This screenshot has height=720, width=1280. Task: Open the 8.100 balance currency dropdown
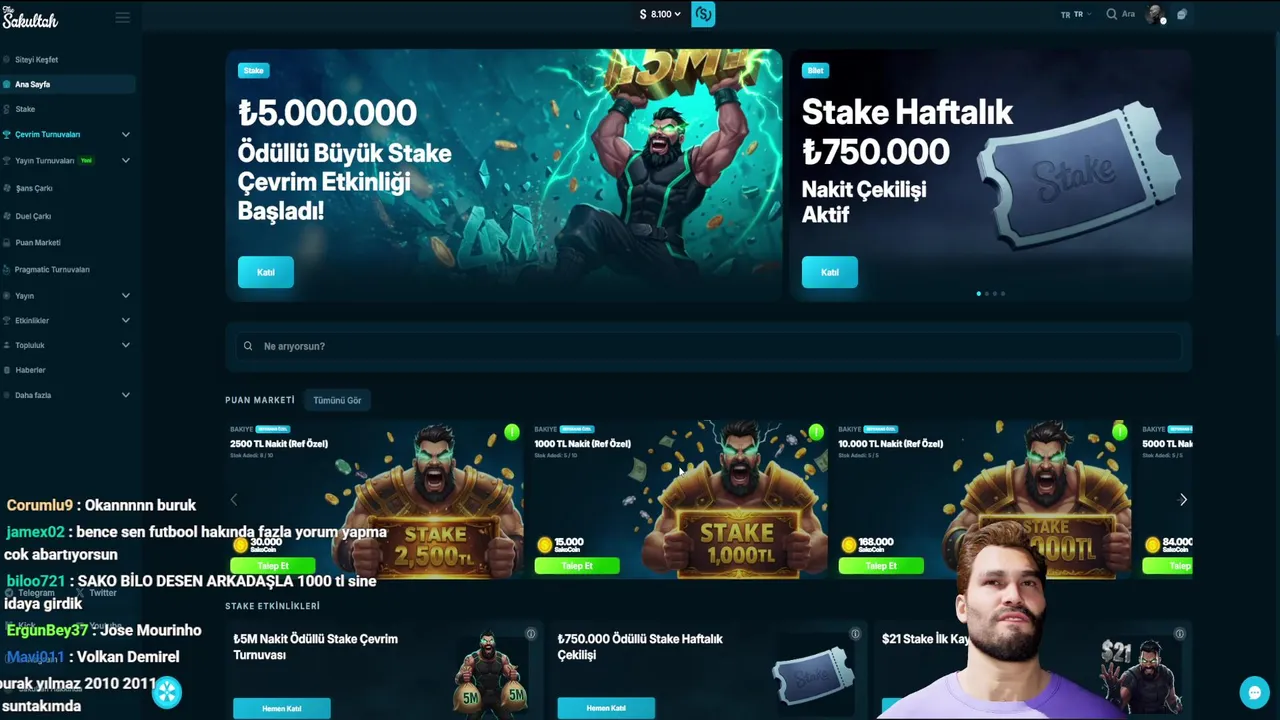click(x=660, y=14)
